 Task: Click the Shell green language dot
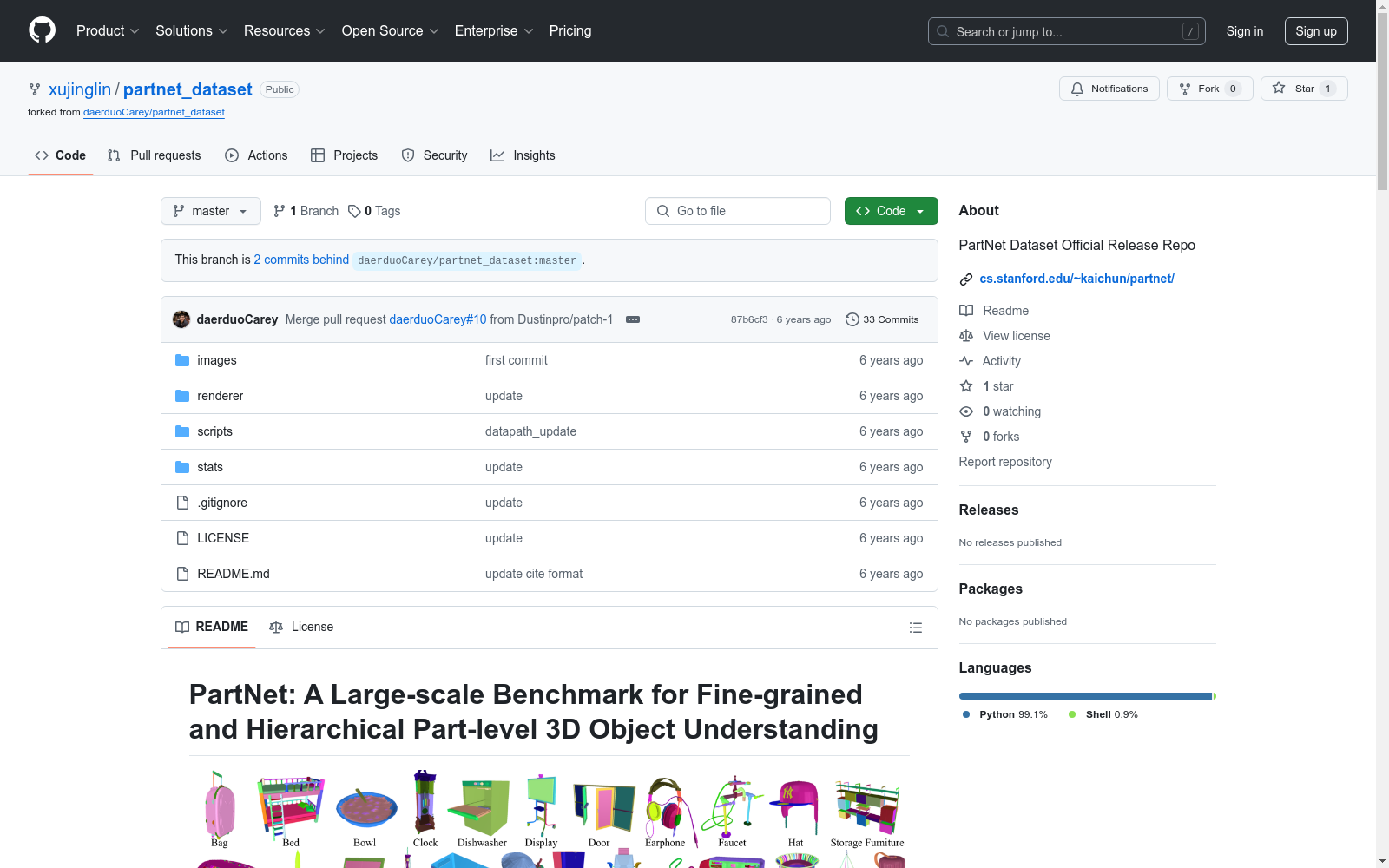[x=1072, y=714]
